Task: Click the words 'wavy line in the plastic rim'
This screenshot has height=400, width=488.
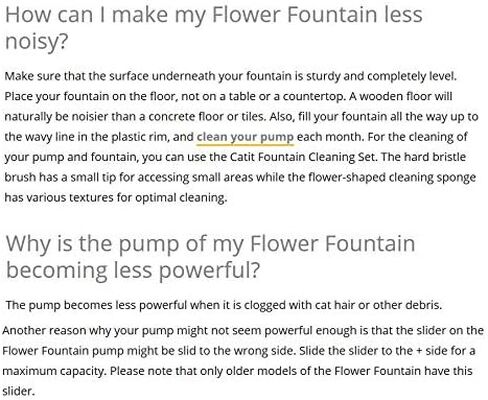Action: pos(93,137)
